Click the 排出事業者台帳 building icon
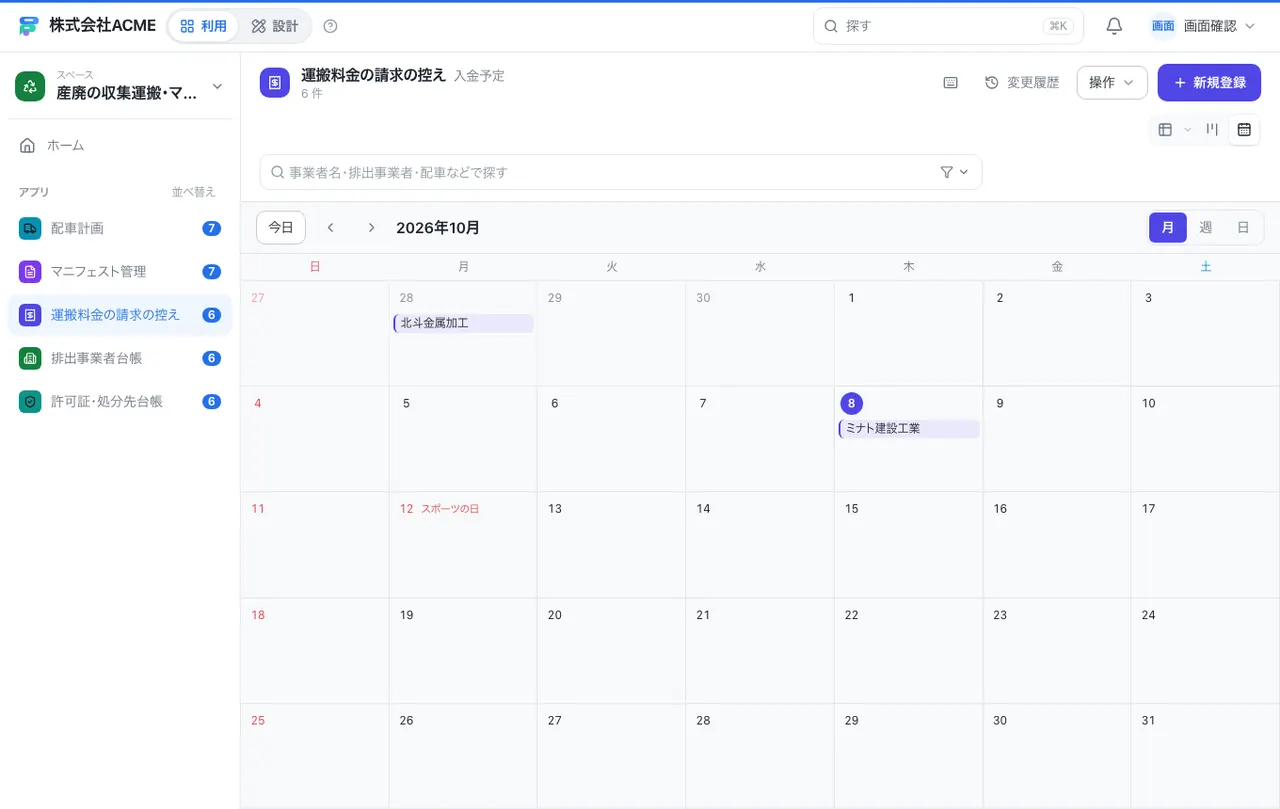This screenshot has height=809, width=1280. tap(30, 358)
